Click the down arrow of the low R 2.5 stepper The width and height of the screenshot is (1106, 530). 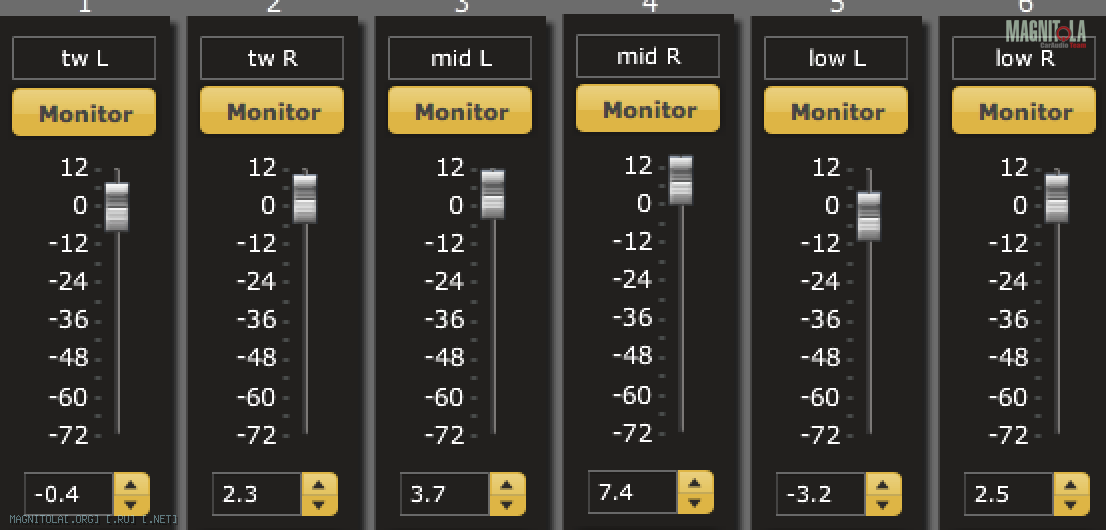point(1071,505)
